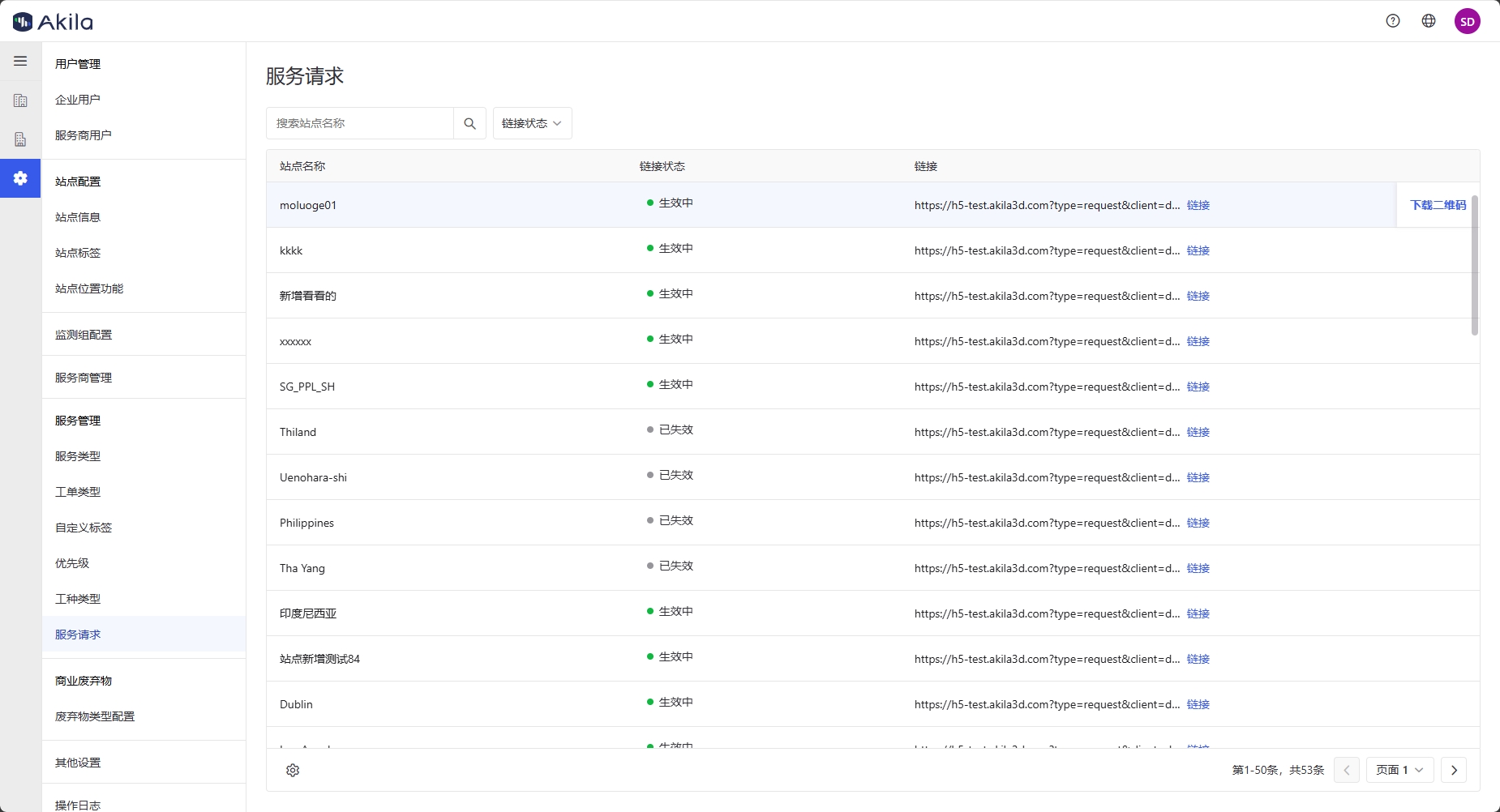Click the 链接 link in Dublin row
The image size is (1500, 812).
click(x=1198, y=704)
